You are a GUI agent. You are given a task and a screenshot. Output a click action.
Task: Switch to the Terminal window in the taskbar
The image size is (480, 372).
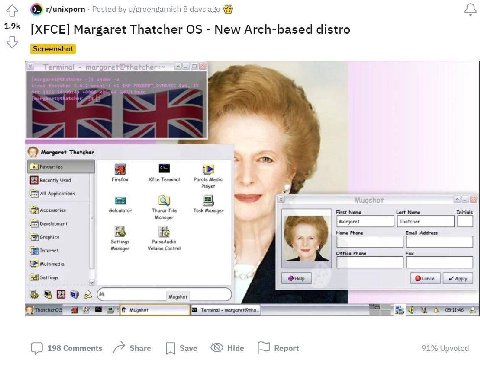pos(225,310)
